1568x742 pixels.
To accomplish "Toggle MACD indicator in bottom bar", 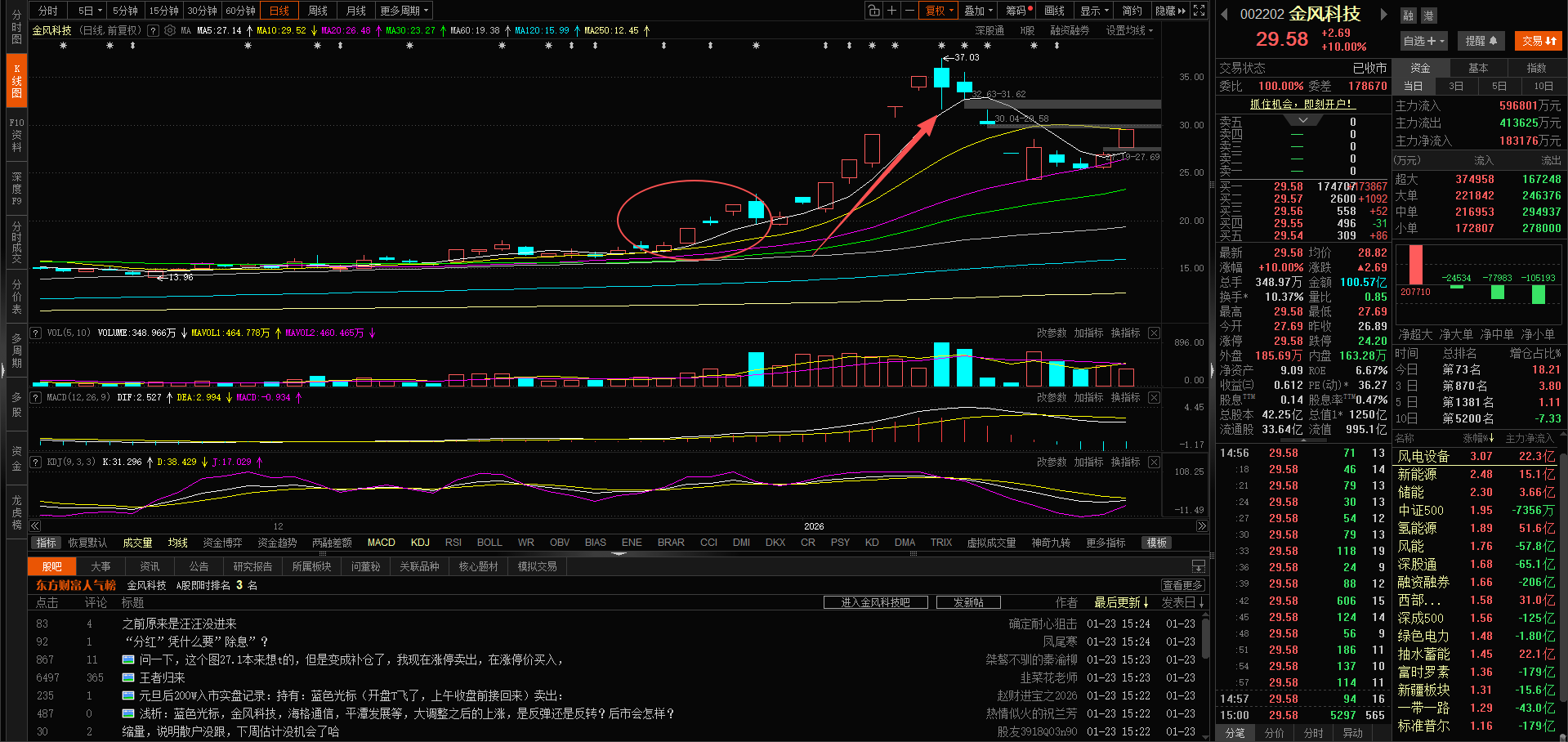I will pyautogui.click(x=382, y=543).
